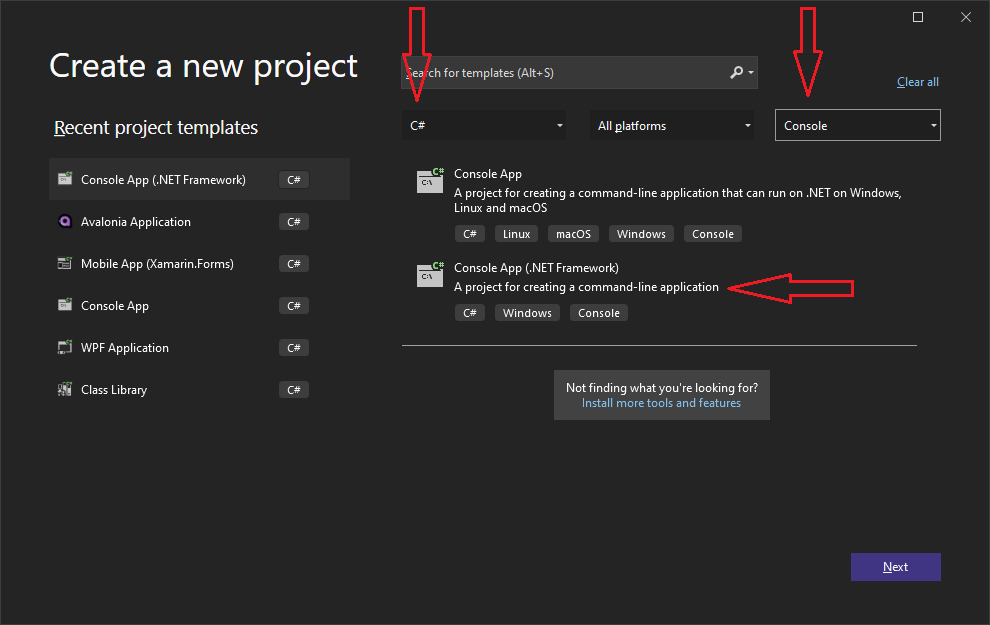The width and height of the screenshot is (990, 625).
Task: Click recent Console App (.NET Framework) icon
Action: (65, 180)
